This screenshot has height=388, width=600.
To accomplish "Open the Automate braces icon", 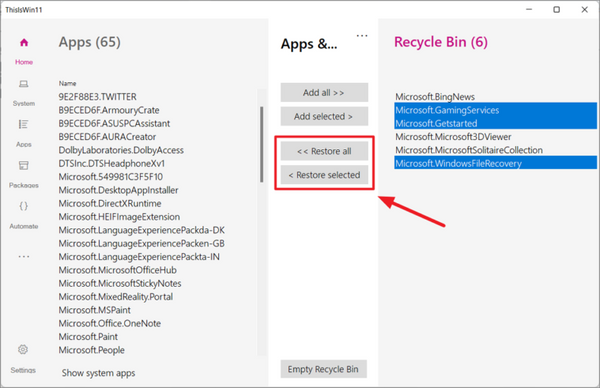I will click(x=24, y=206).
